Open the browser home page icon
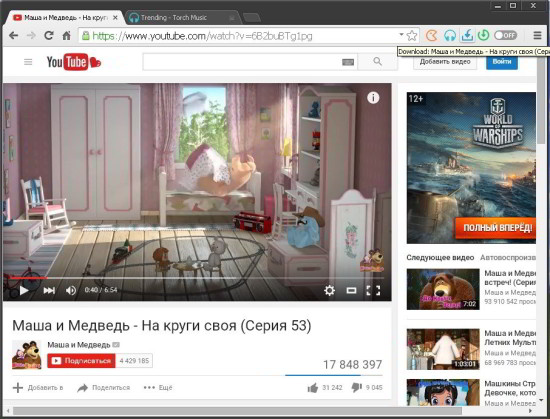This screenshot has height=419, width=550. click(66, 35)
